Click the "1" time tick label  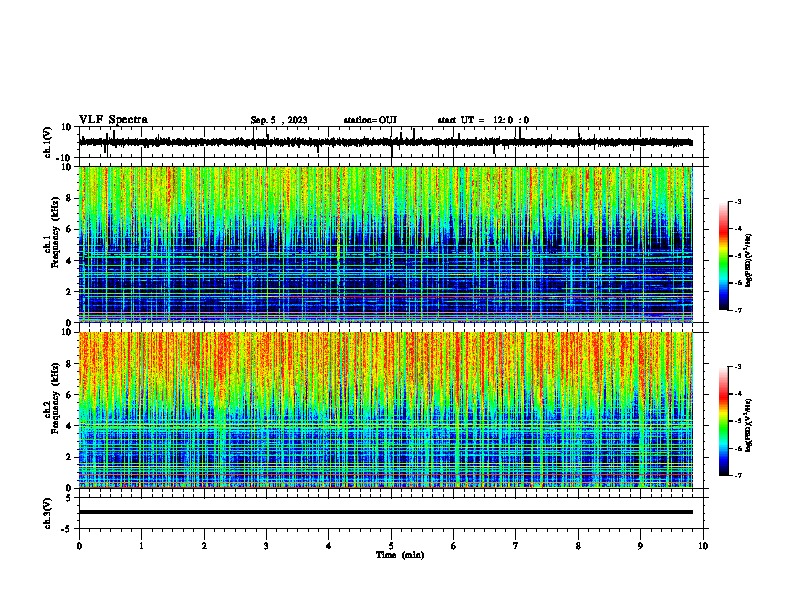click(x=142, y=545)
